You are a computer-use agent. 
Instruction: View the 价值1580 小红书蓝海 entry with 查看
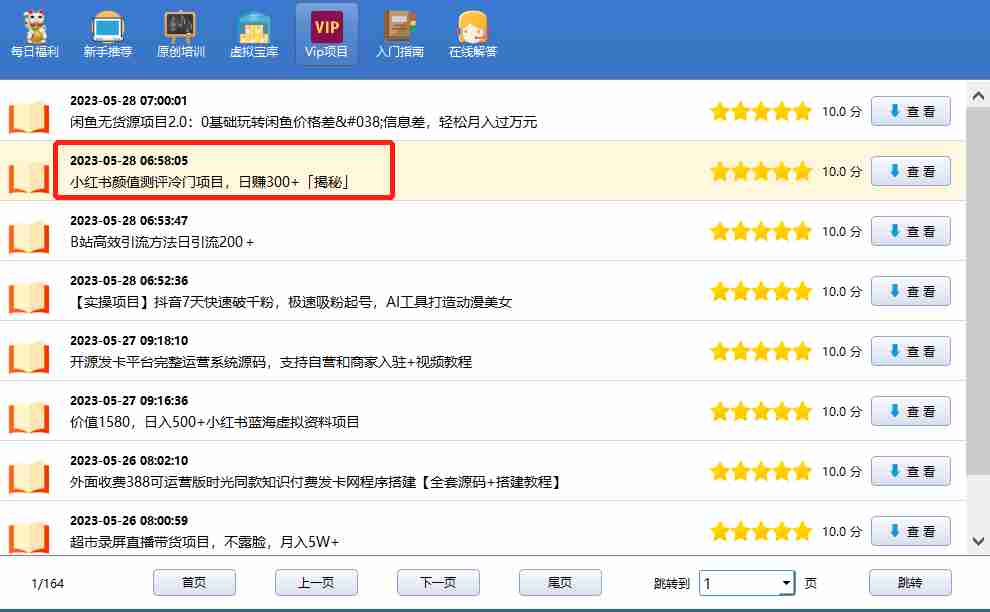pyautogui.click(x=910, y=411)
